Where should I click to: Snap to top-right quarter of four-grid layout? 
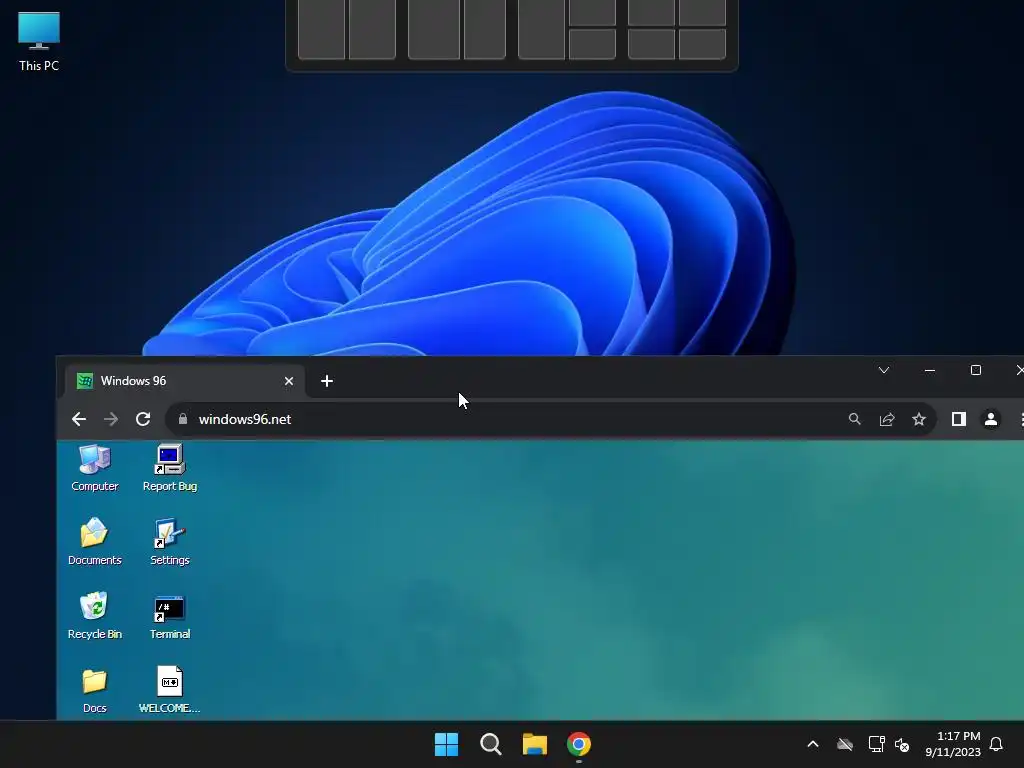click(x=703, y=12)
